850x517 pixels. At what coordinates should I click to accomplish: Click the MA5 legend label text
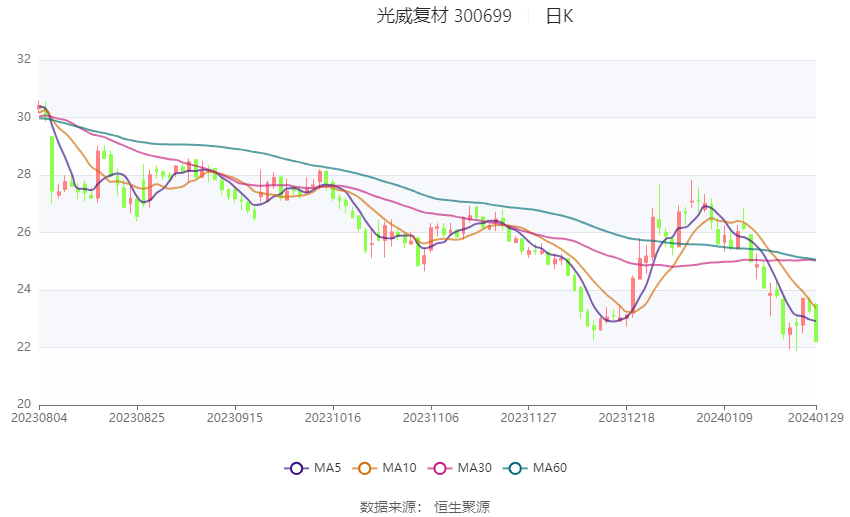point(327,468)
